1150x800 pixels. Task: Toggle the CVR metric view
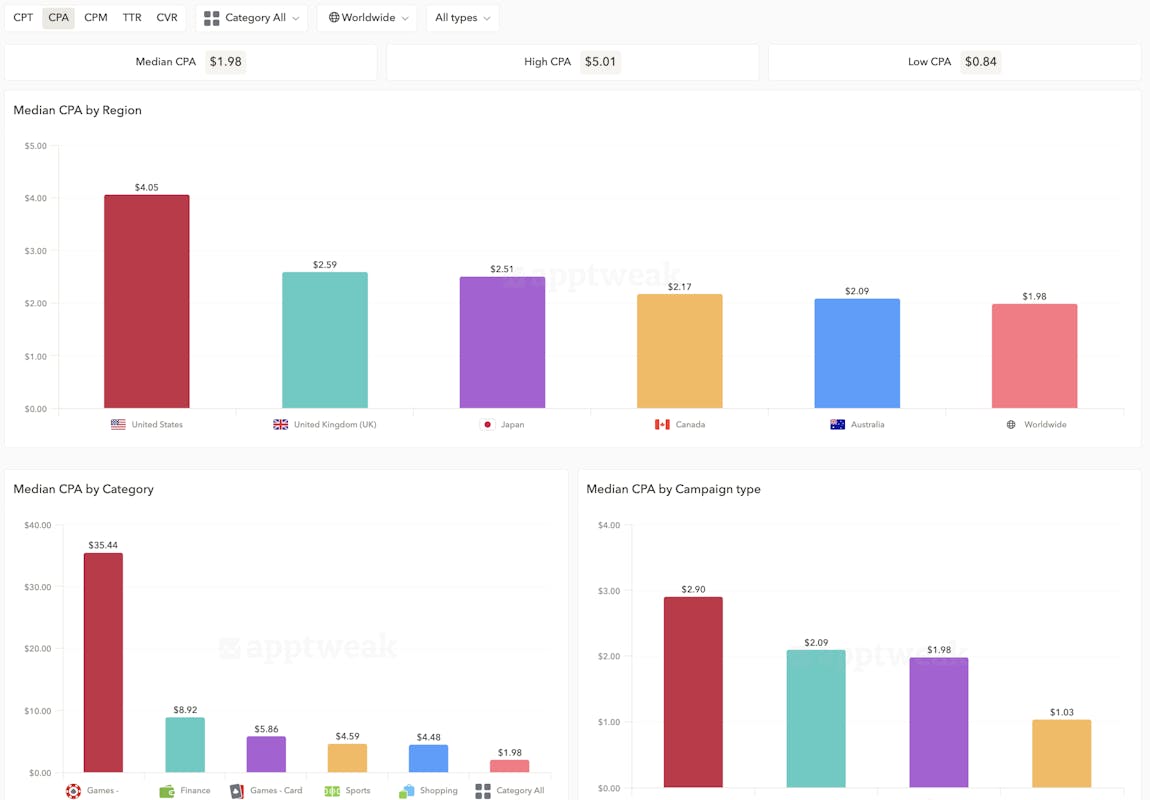167,18
